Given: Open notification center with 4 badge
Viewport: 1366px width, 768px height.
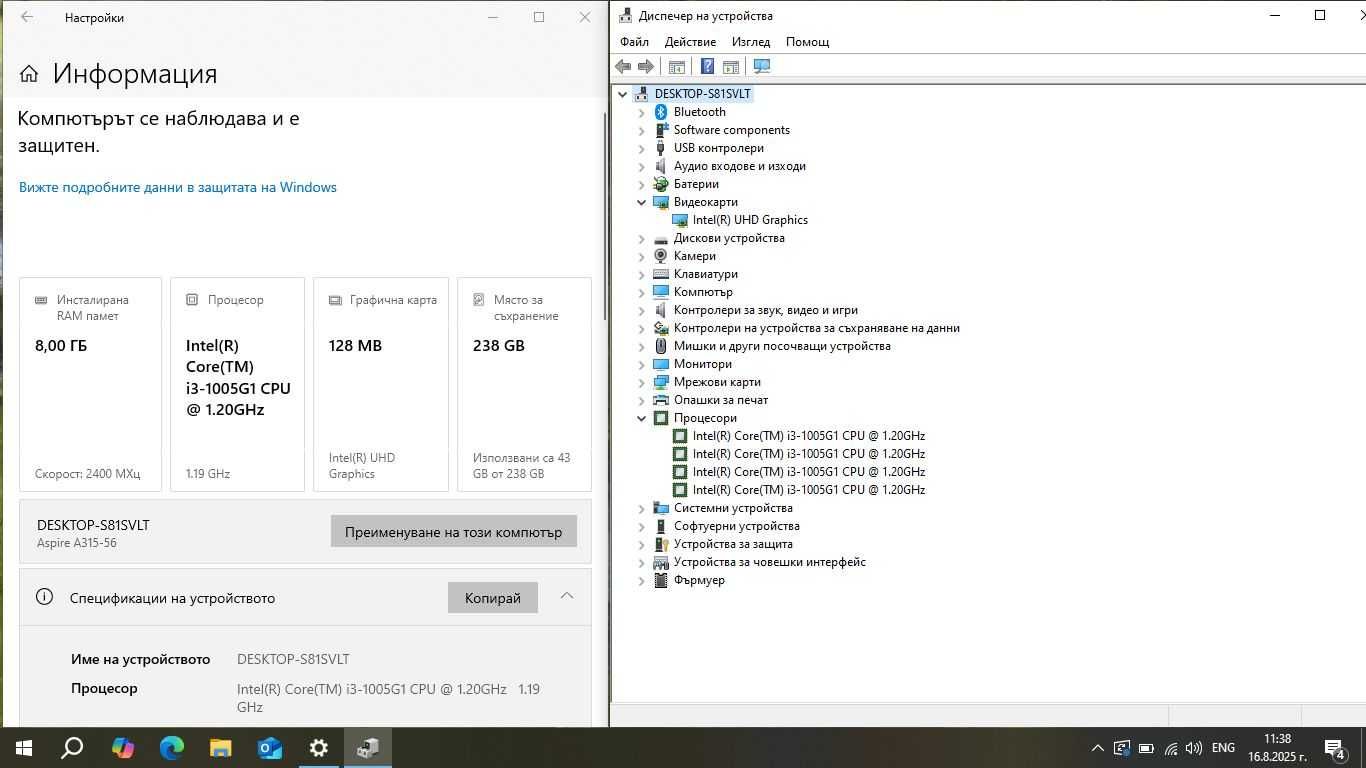Looking at the screenshot, I should coord(1335,748).
